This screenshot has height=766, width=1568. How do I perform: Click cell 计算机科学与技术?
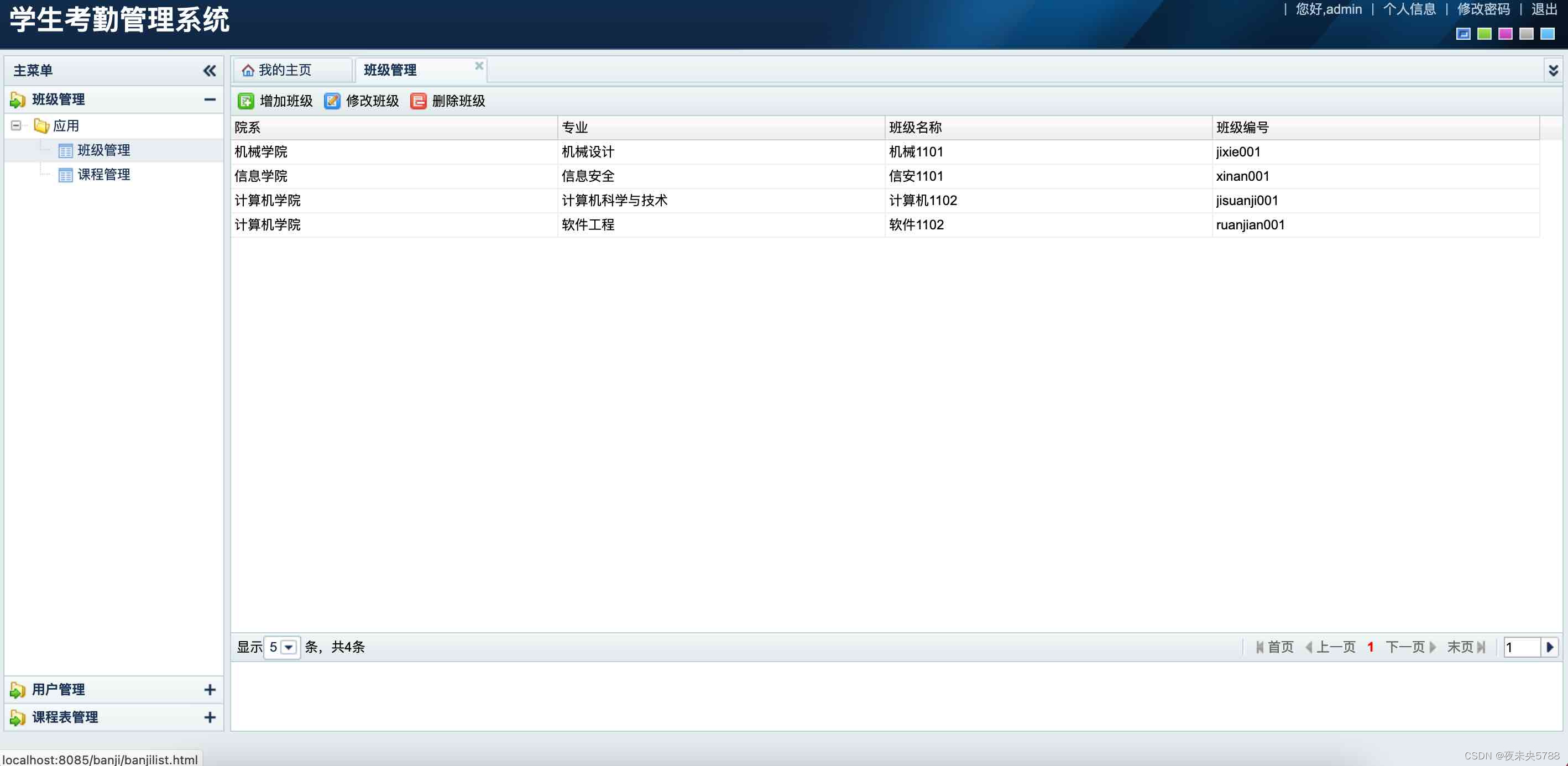point(722,201)
